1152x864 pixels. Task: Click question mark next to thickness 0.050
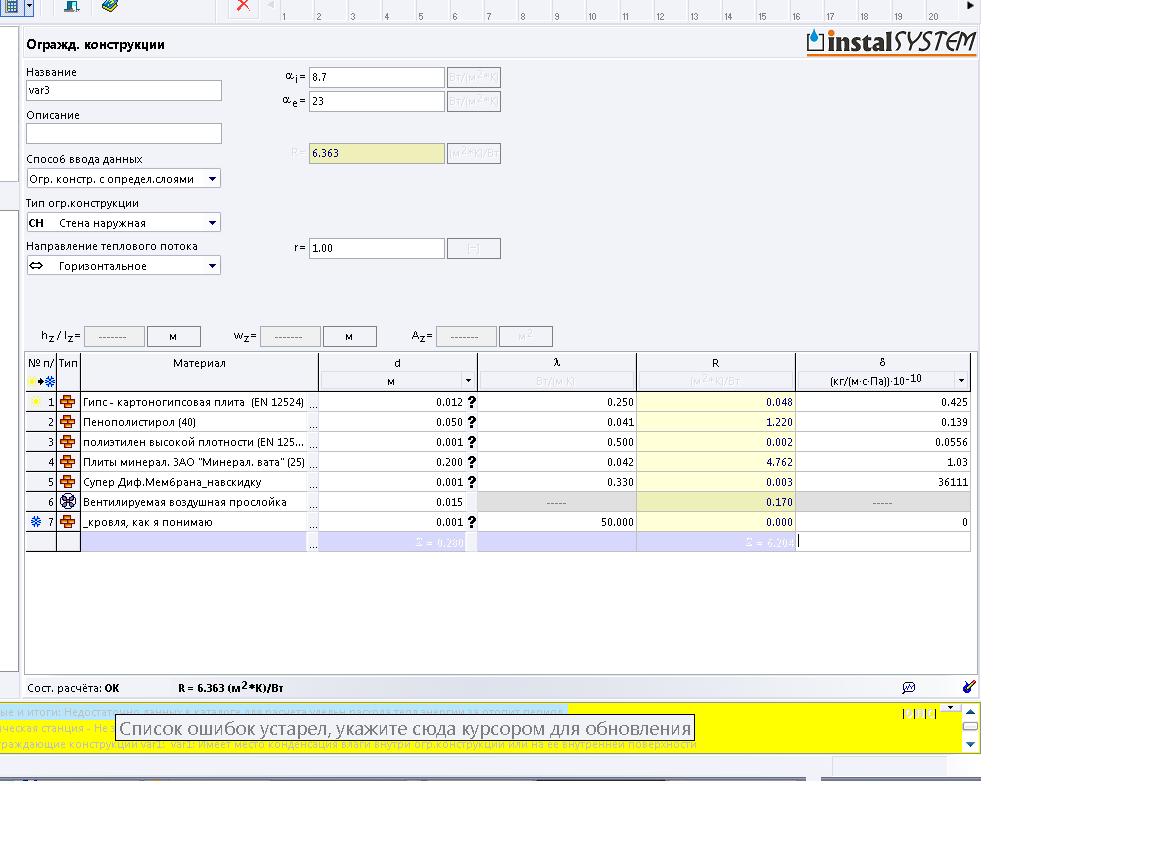[x=472, y=422]
